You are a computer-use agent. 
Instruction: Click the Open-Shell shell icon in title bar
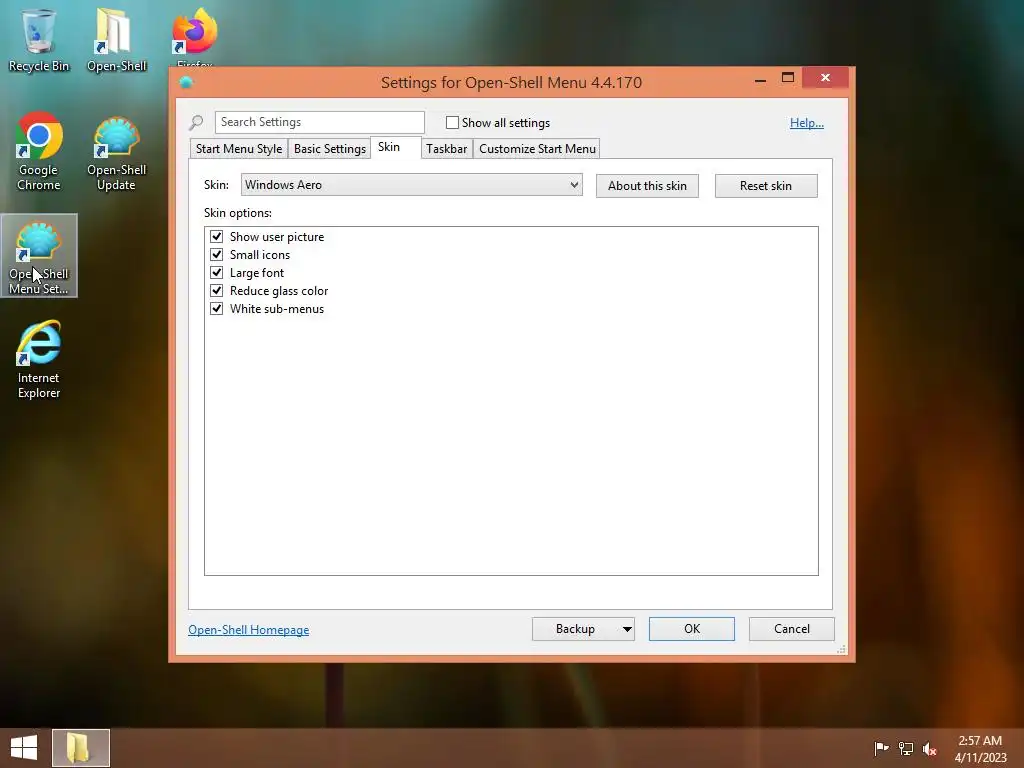(186, 82)
